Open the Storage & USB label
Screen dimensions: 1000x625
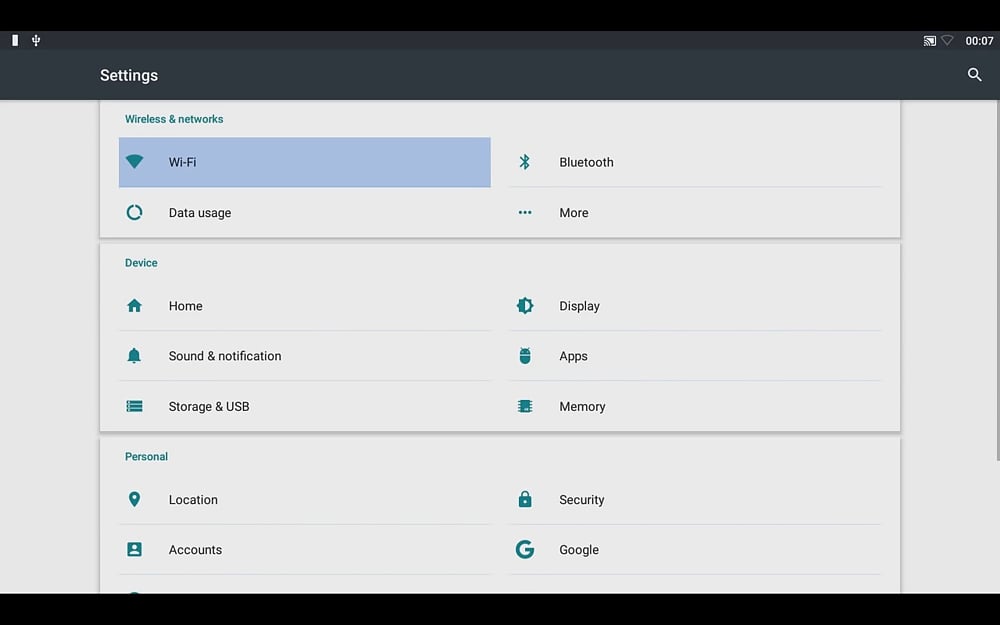tap(209, 407)
